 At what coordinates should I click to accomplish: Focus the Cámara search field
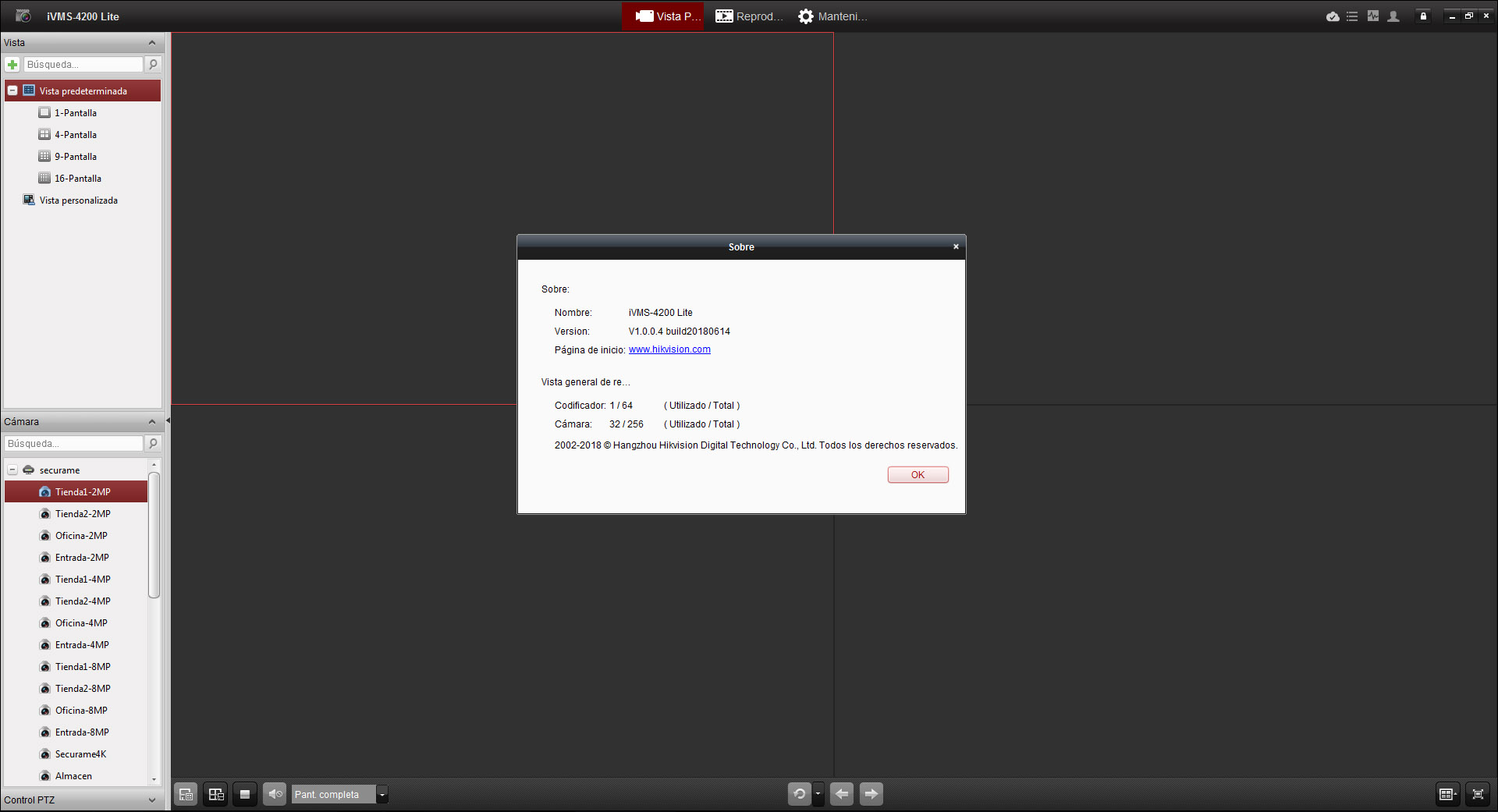coord(74,444)
